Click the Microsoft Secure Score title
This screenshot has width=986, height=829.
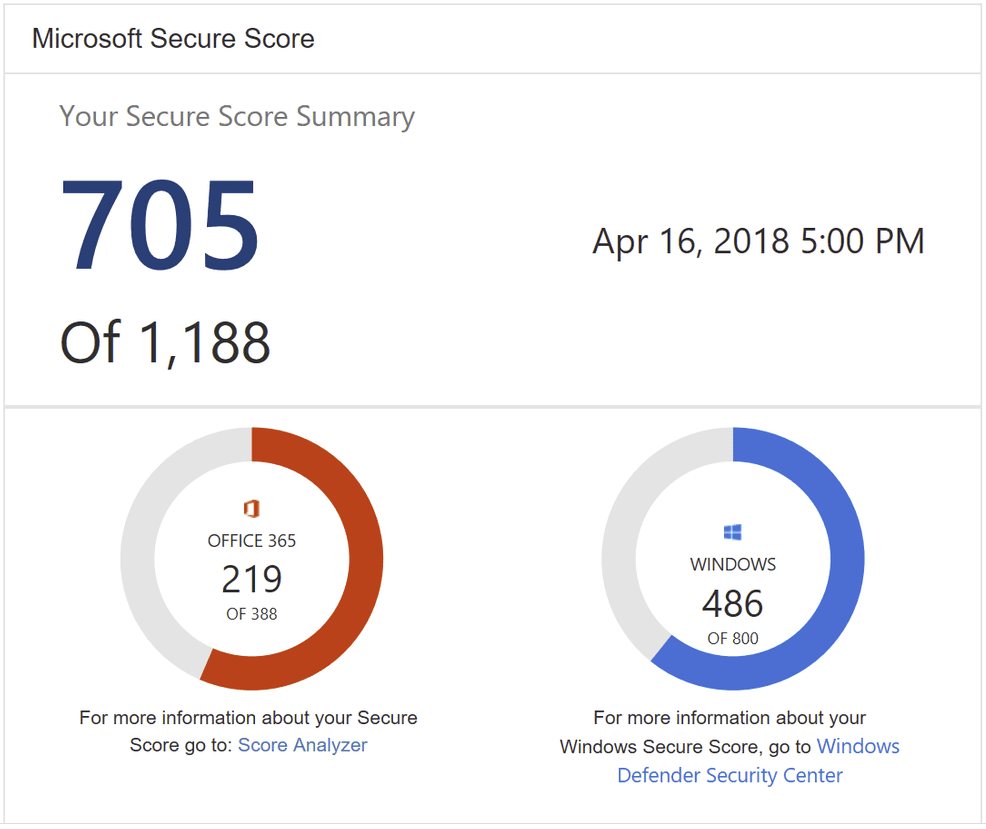point(173,38)
